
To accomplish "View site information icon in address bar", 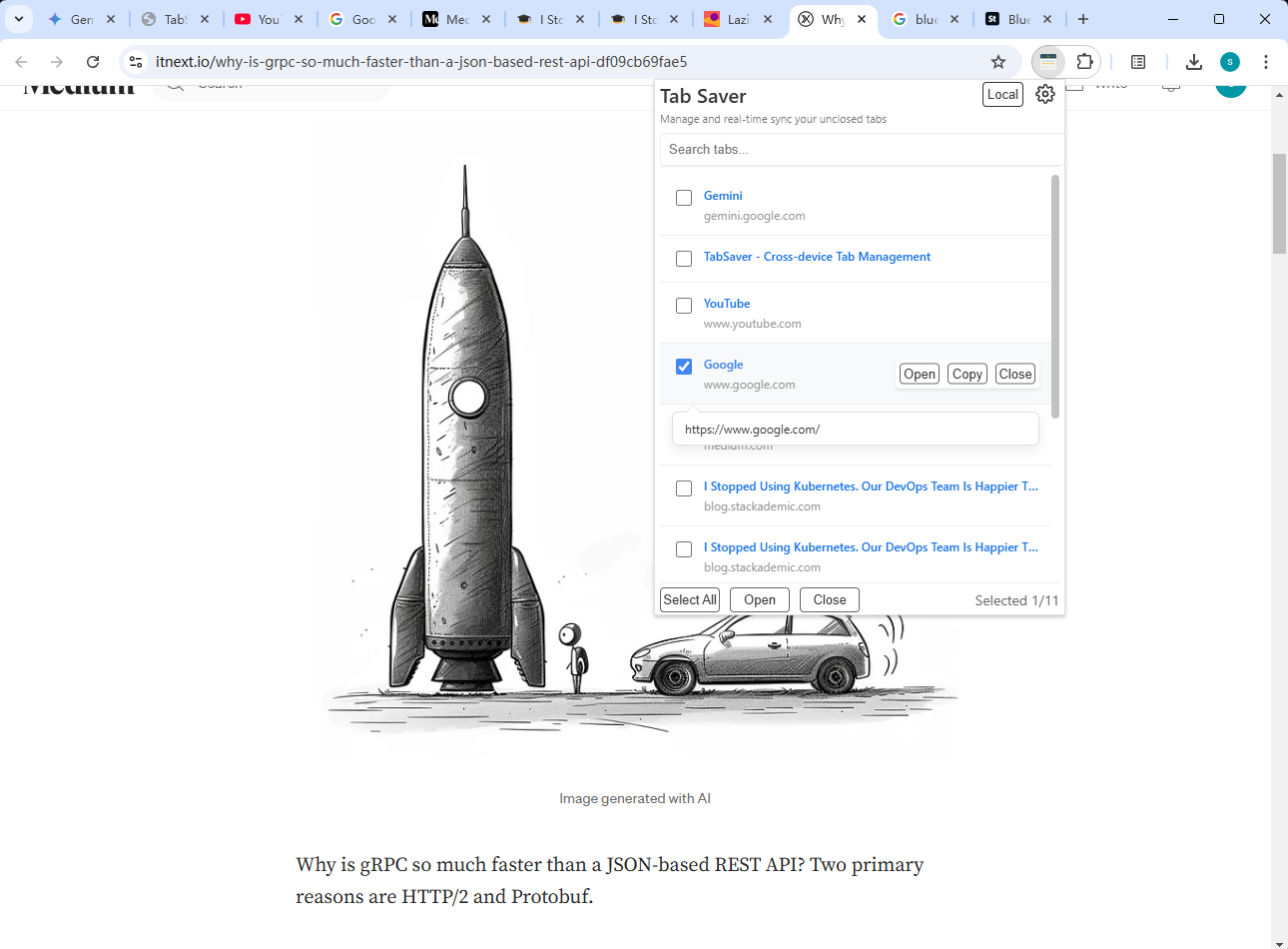I will click(x=136, y=62).
